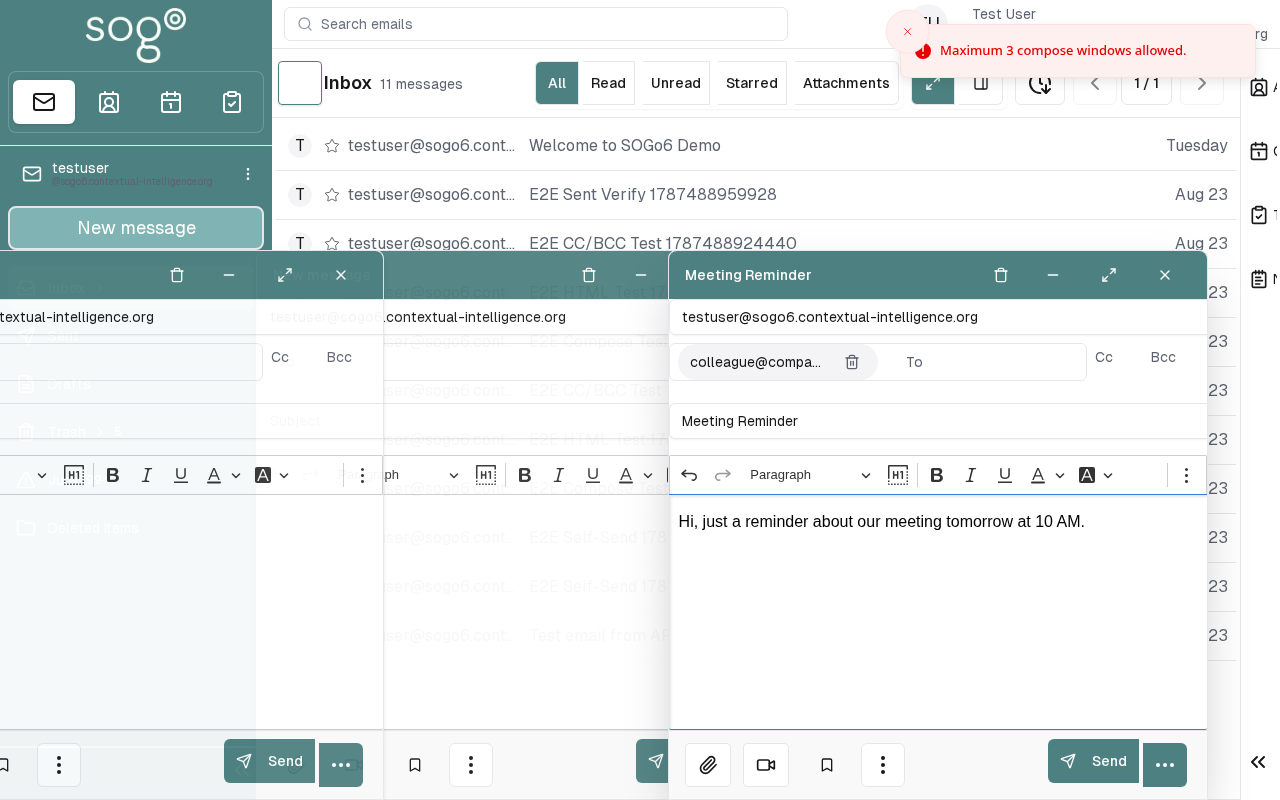Viewport: 1280px width, 800px height.
Task: Toggle italic in middle compose window
Action: pos(559,475)
